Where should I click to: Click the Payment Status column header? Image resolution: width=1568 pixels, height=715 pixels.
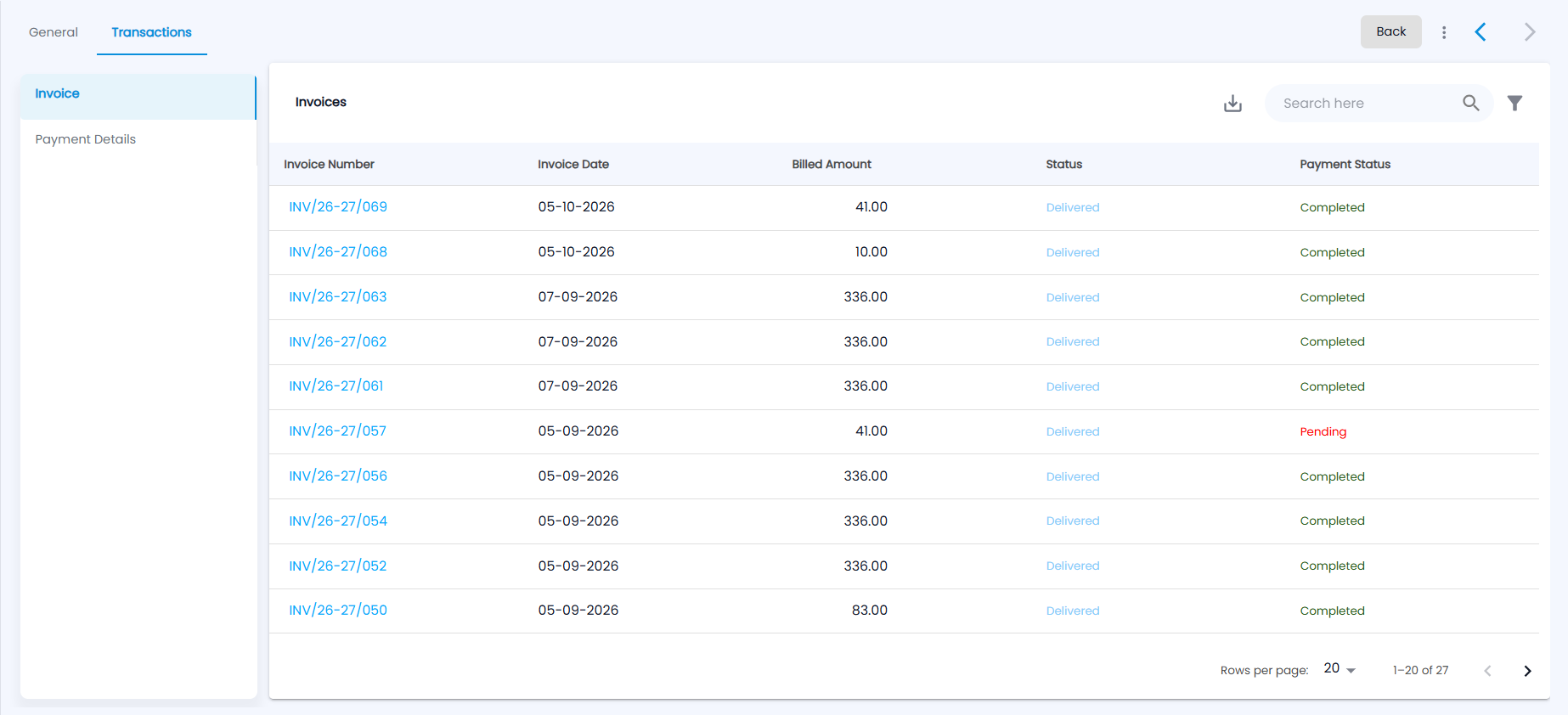(x=1345, y=165)
